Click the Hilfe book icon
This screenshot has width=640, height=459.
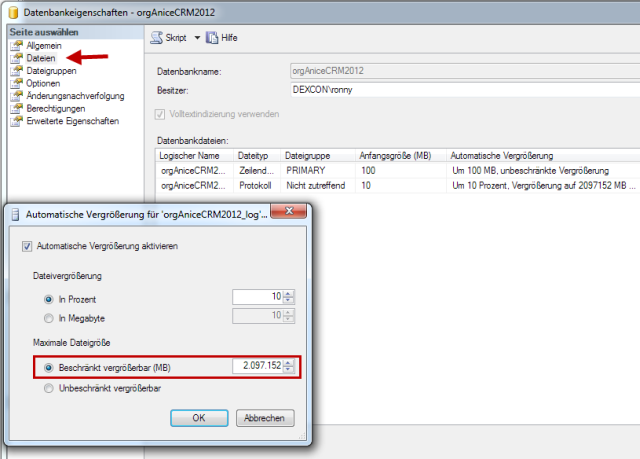[x=212, y=38]
